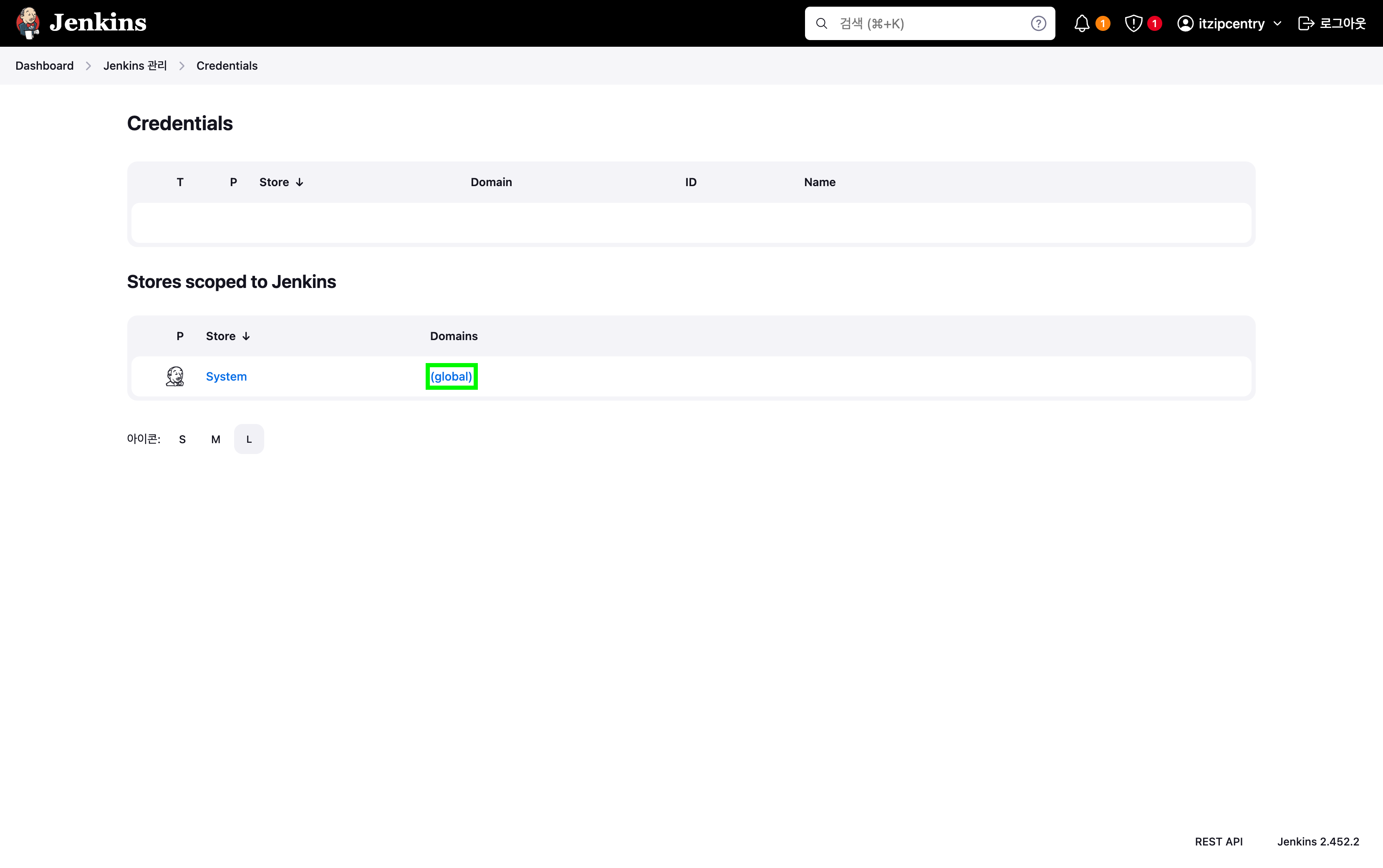Open notifications bell icon
The width and height of the screenshot is (1383, 868).
1082,23
